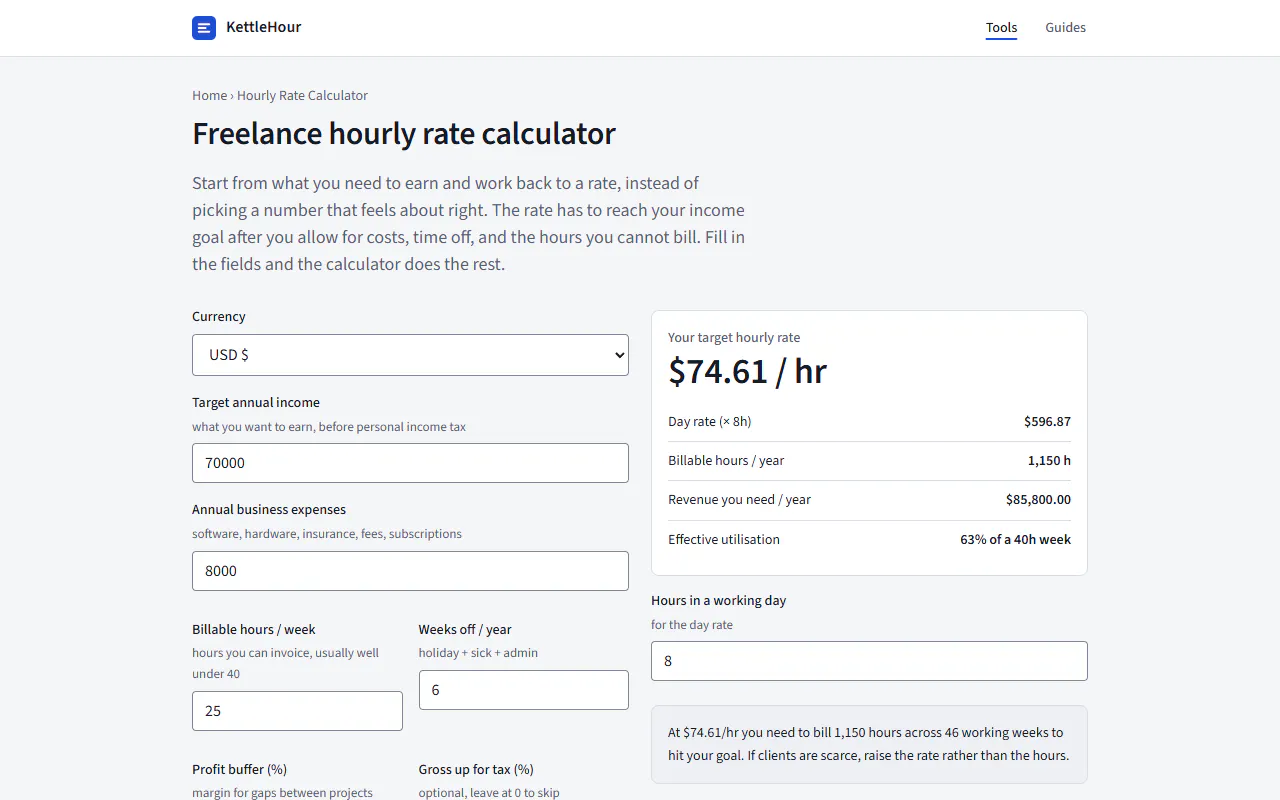Open the Currency dropdown
Image resolution: width=1280 pixels, height=800 pixels.
(x=410, y=355)
